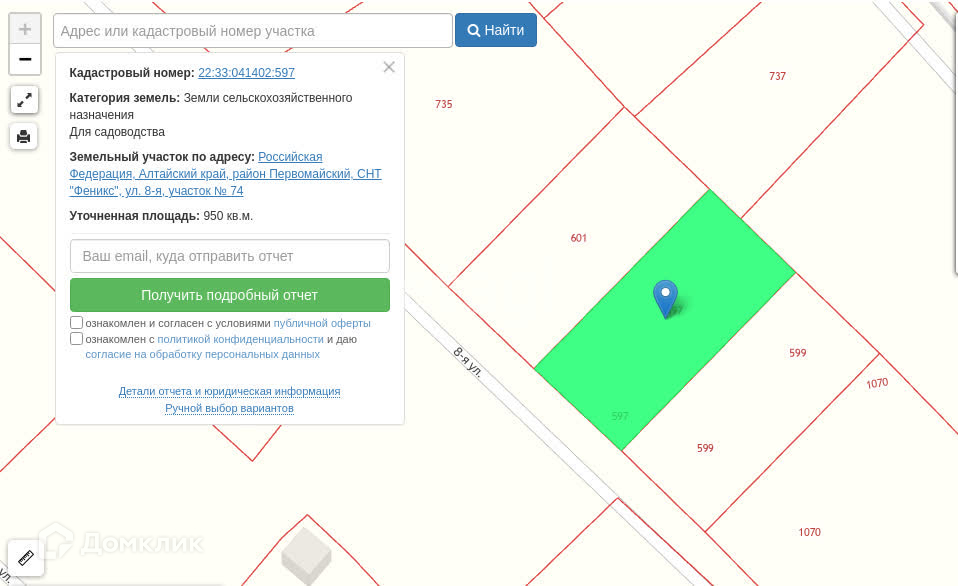The image size is (958, 586).
Task: Click the 8-я ул. street label
Action: coord(468,362)
